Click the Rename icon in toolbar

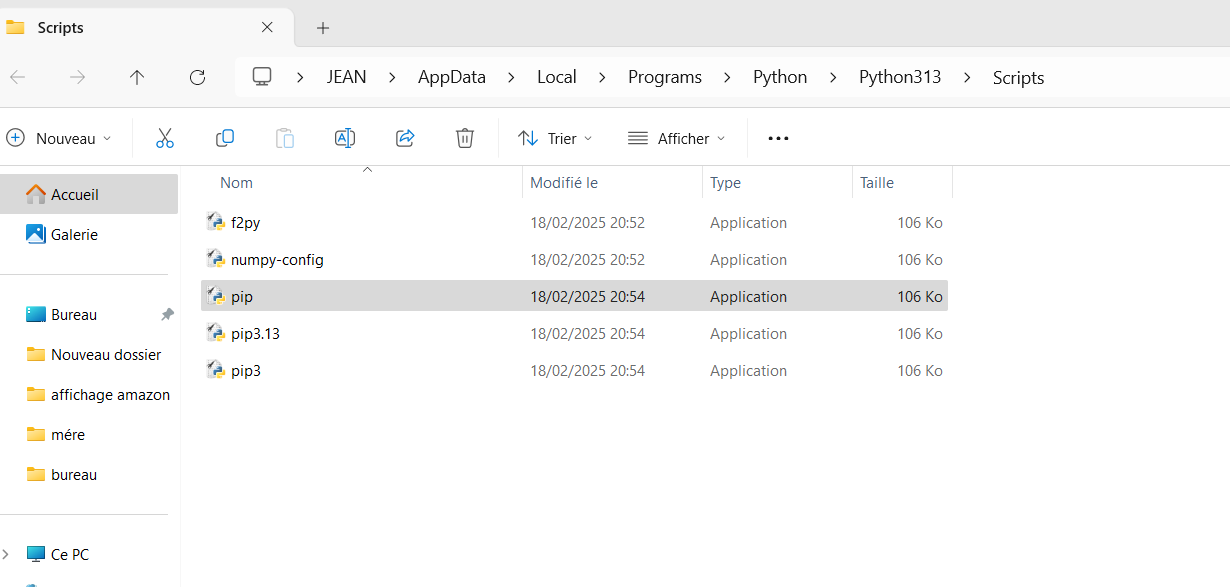pyautogui.click(x=345, y=139)
